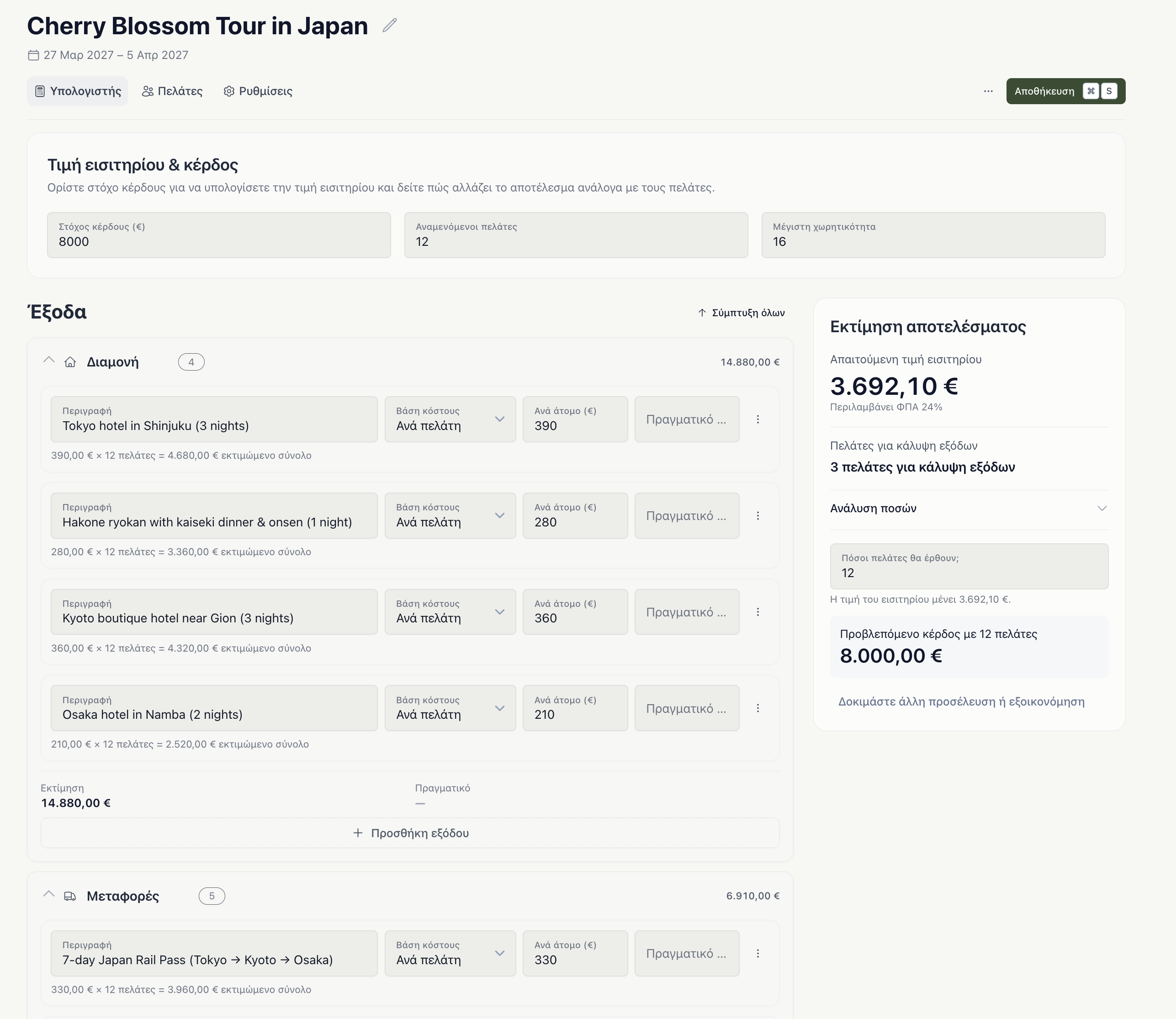Viewport: 1176px width, 1019px height.
Task: Click the Αναμενόμενοι πελάτες field
Action: coord(576,235)
